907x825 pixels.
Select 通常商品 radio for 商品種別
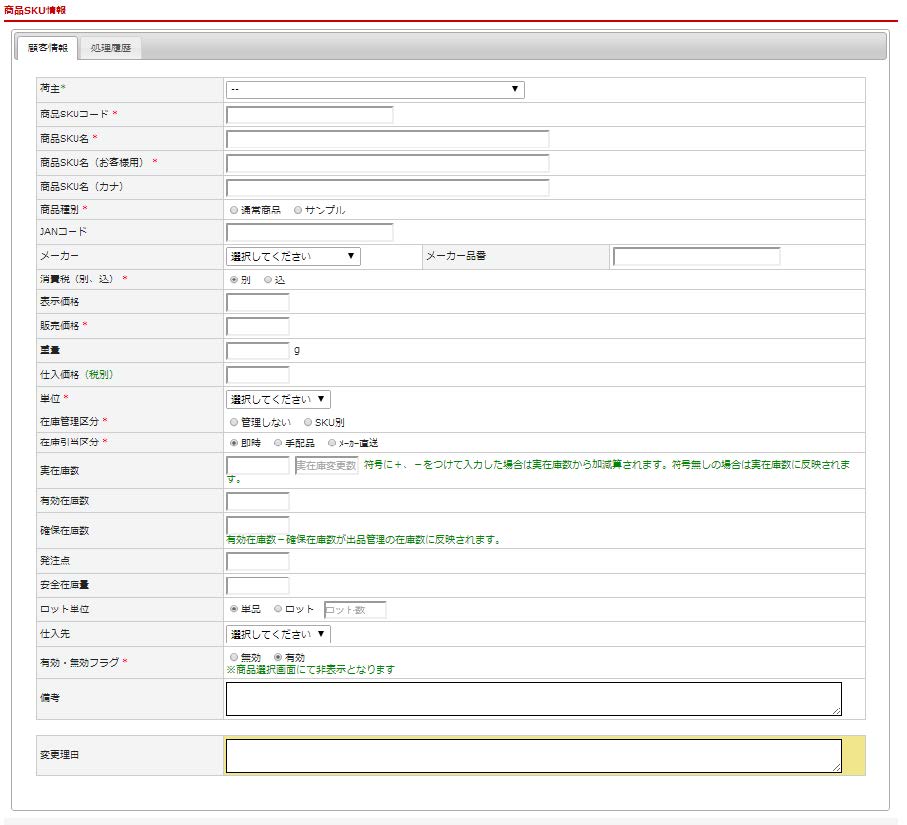coord(234,211)
